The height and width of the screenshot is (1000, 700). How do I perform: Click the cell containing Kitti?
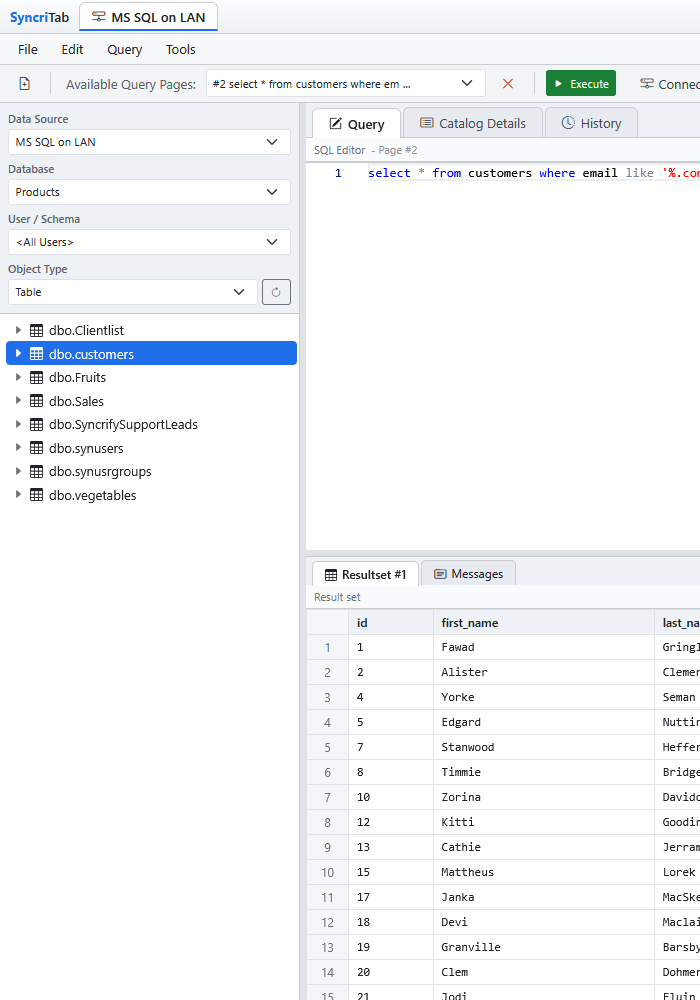544,822
